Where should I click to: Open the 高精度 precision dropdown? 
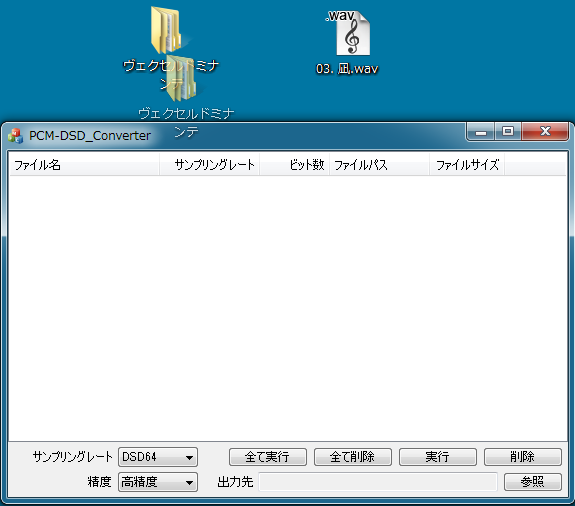pyautogui.click(x=158, y=481)
